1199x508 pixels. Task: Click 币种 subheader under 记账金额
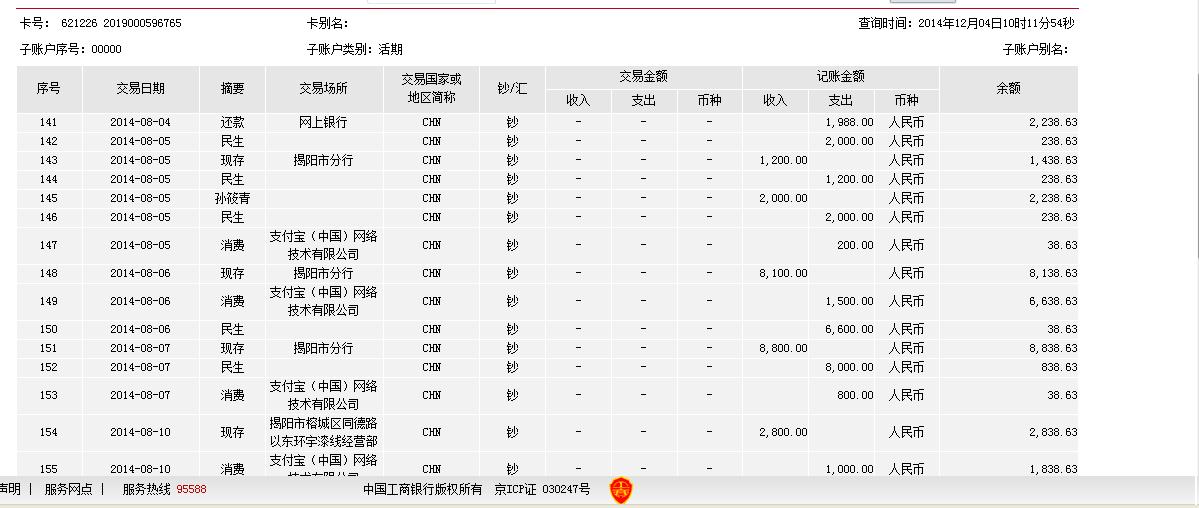(906, 101)
